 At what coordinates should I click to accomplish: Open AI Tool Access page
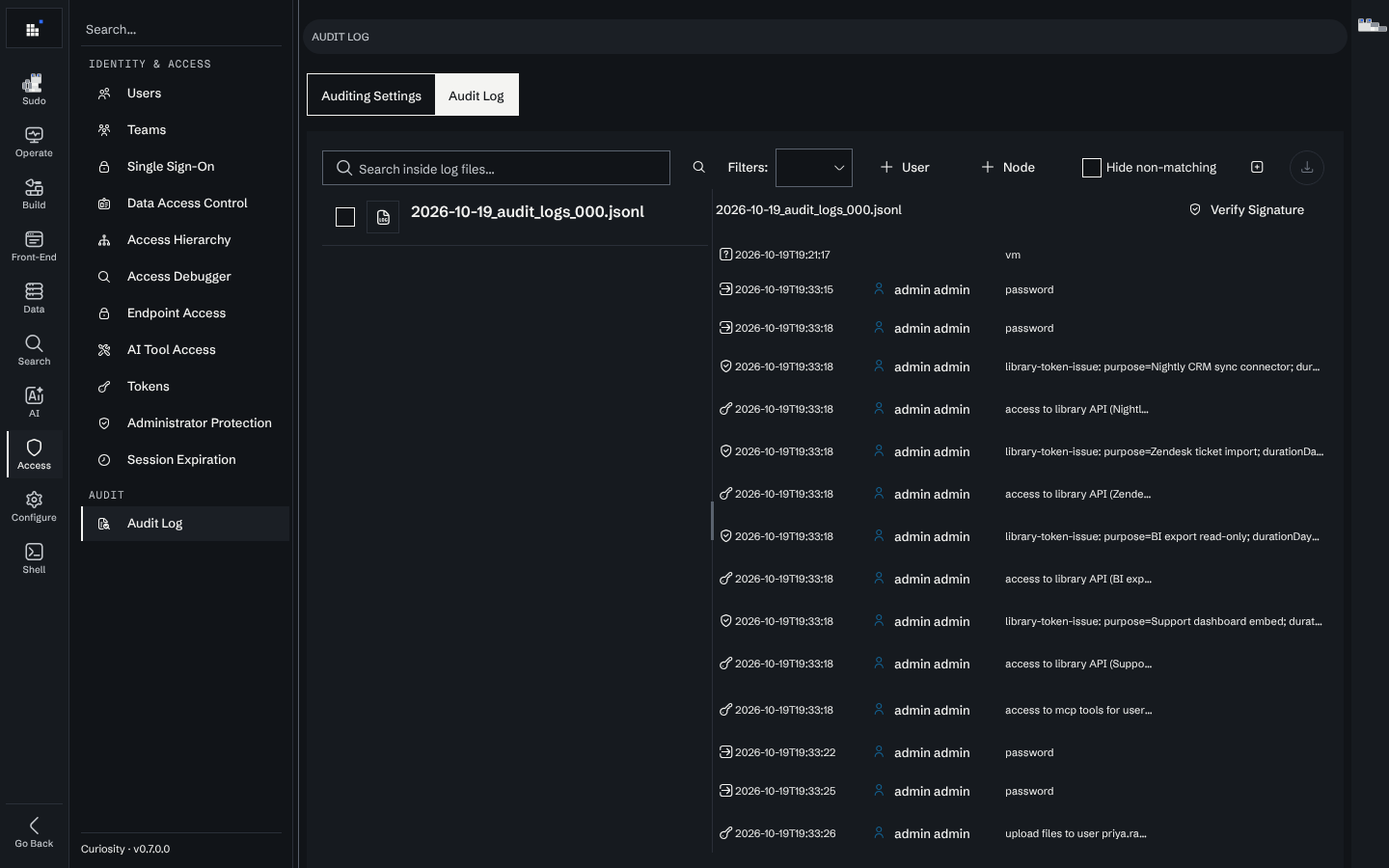pos(185,350)
